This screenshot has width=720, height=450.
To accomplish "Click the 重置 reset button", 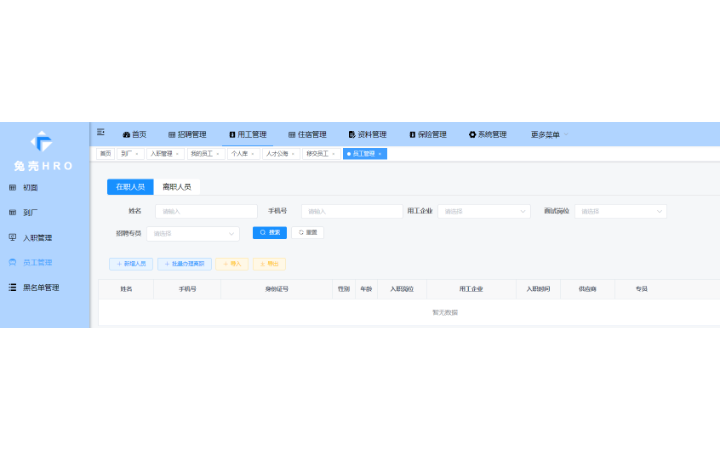I will [x=308, y=233].
